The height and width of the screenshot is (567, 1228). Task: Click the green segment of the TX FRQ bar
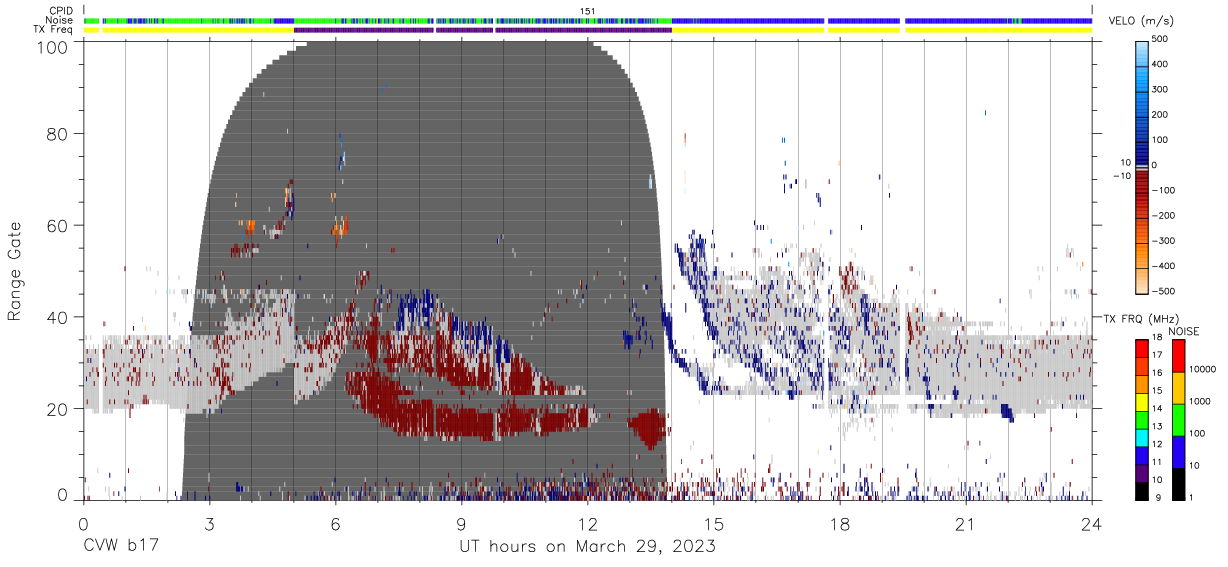(1141, 419)
